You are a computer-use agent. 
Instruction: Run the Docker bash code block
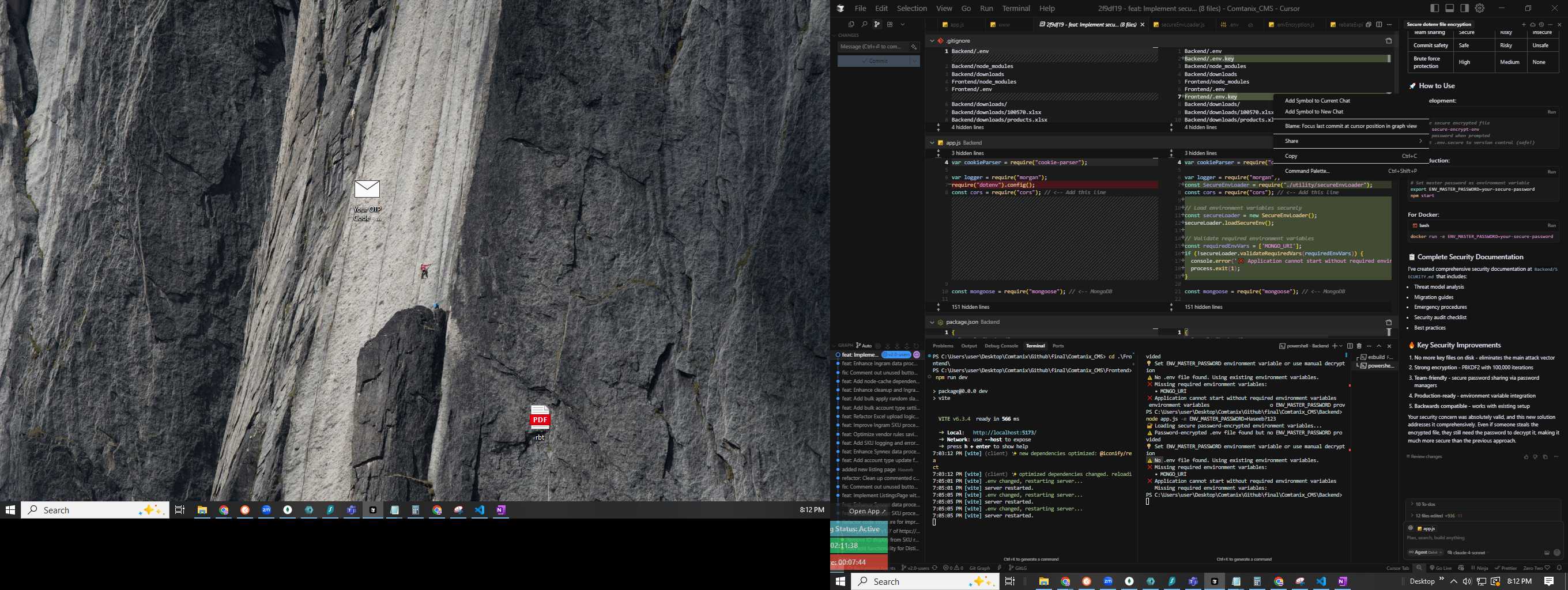[1551, 226]
